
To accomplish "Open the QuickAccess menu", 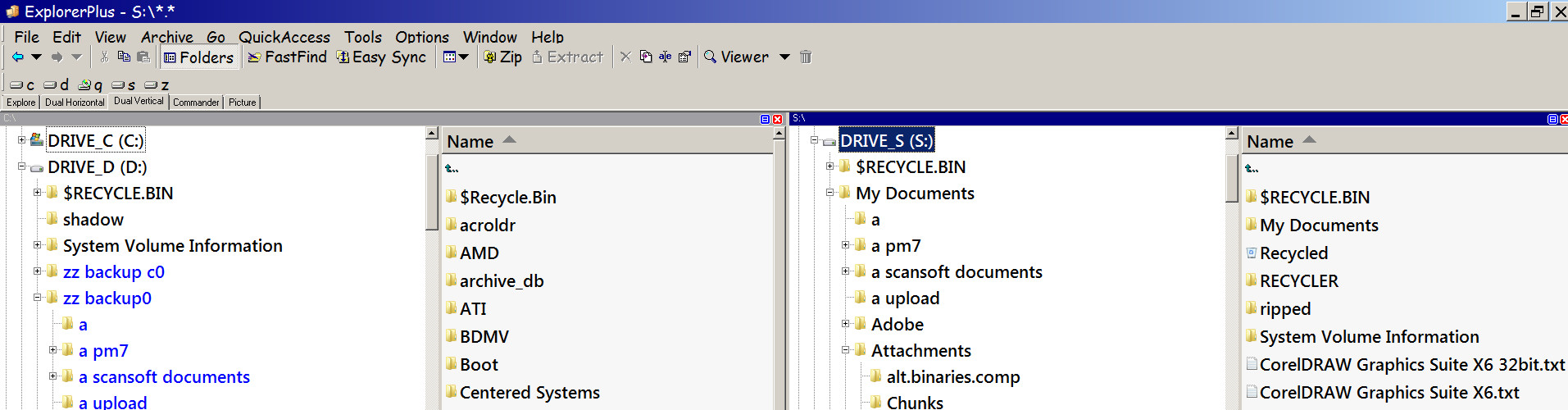I will [x=284, y=37].
